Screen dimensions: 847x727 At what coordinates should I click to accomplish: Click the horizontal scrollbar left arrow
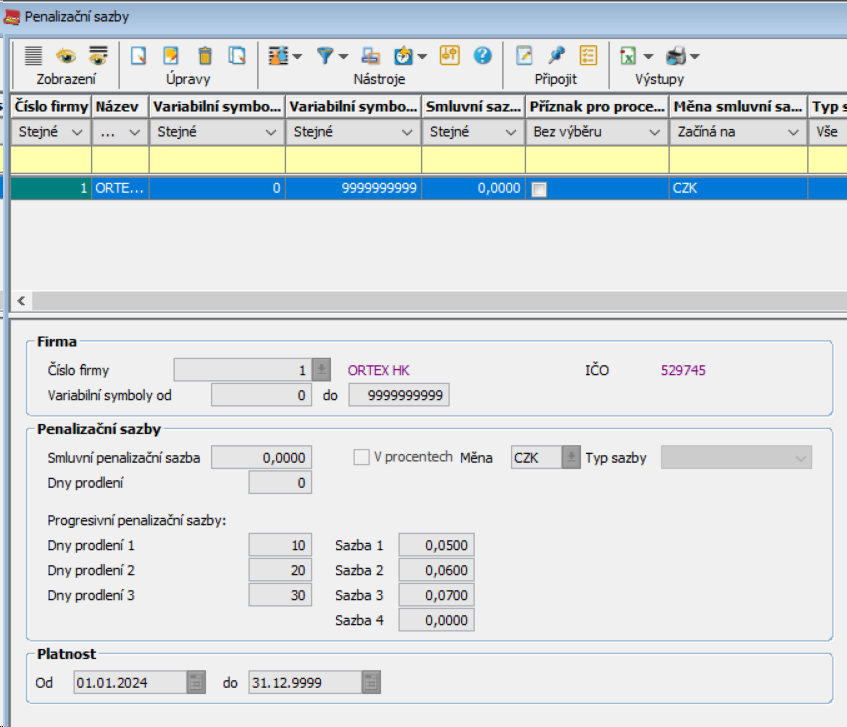tap(20, 300)
